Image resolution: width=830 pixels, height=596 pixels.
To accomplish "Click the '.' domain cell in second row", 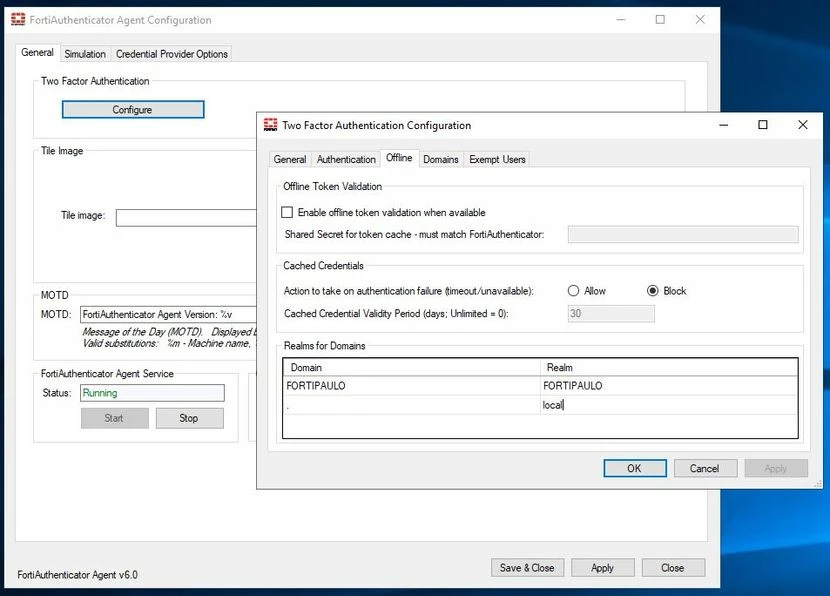I will click(411, 405).
